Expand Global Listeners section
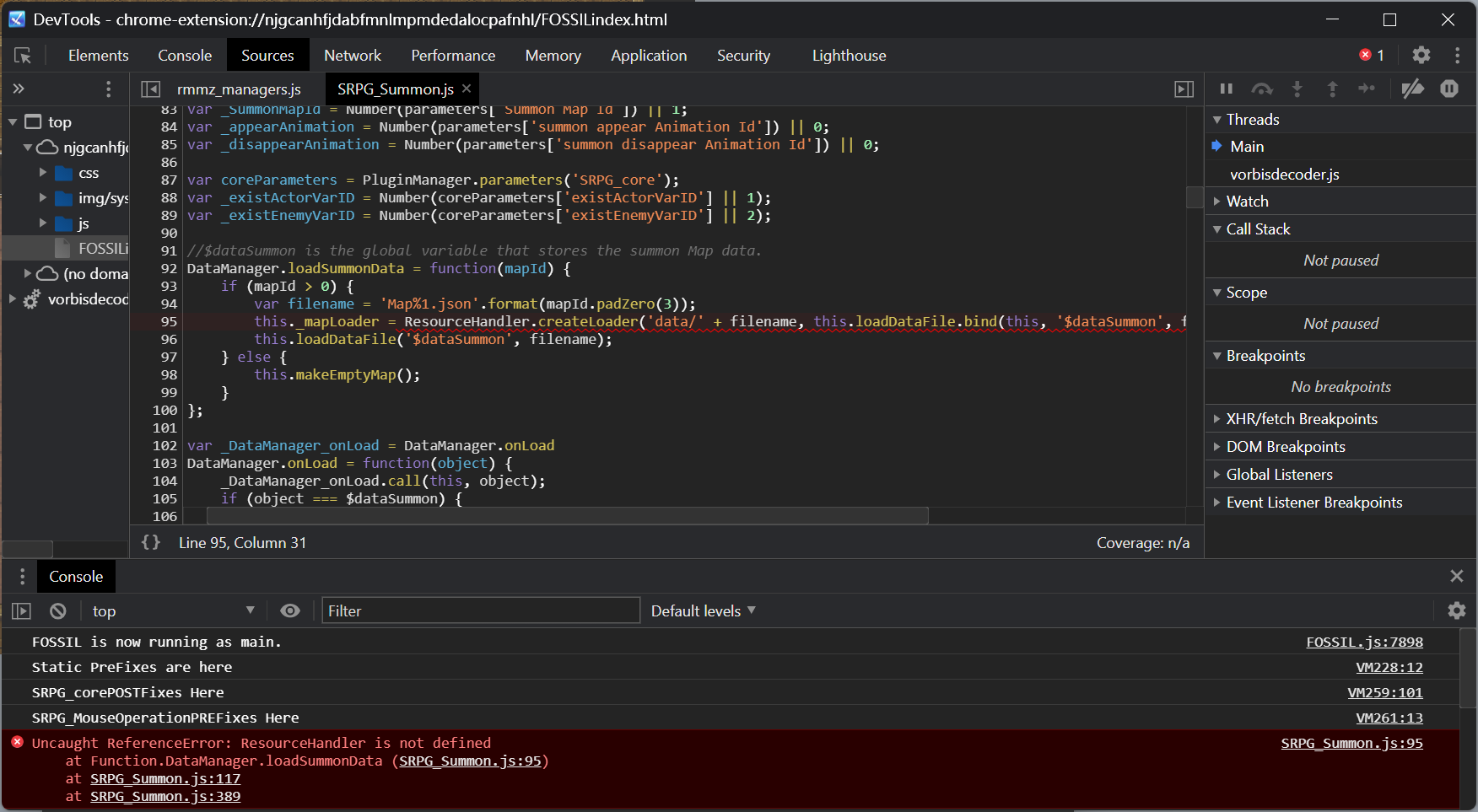This screenshot has width=1478, height=812. coord(1217,475)
